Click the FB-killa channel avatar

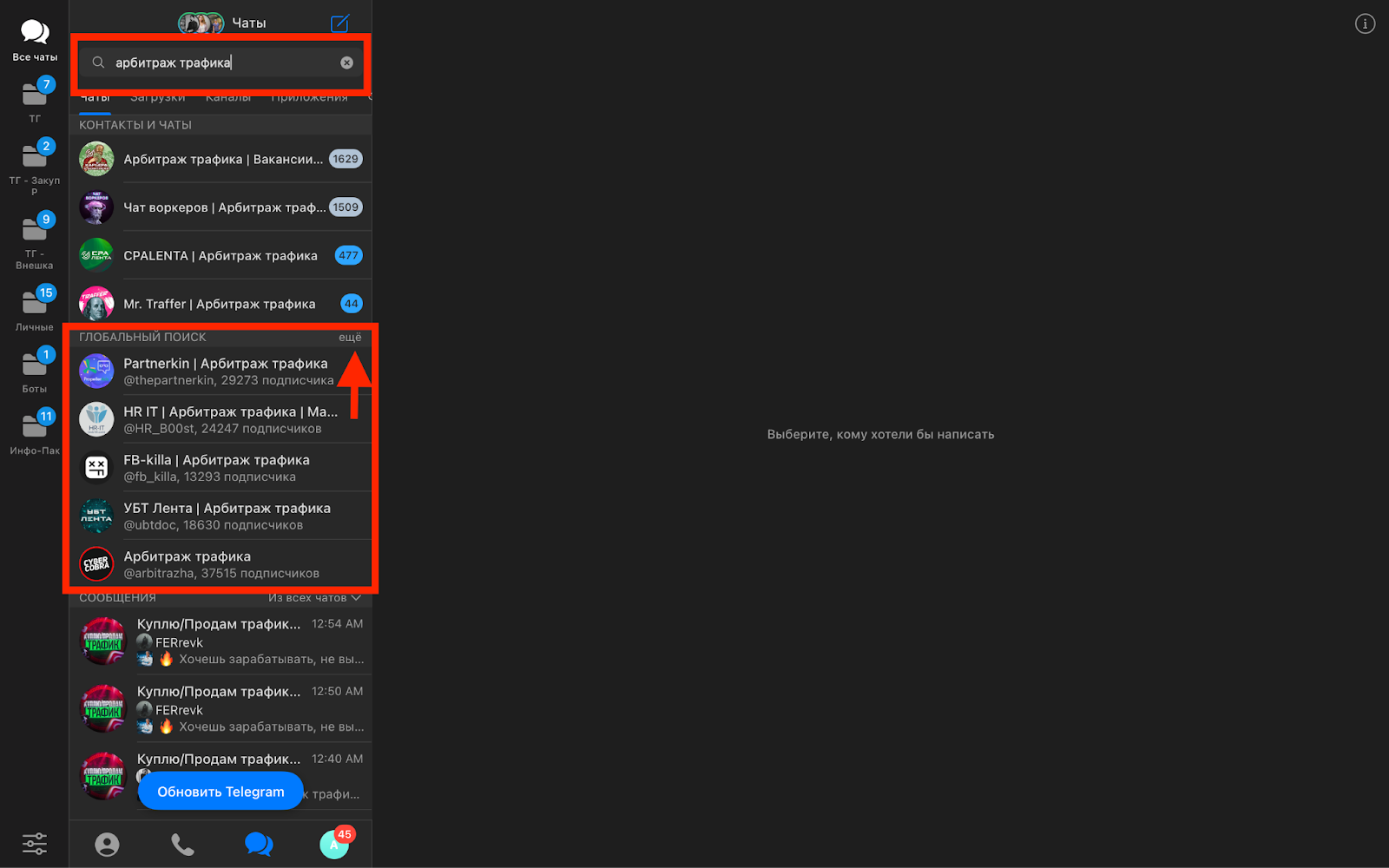pos(96,468)
